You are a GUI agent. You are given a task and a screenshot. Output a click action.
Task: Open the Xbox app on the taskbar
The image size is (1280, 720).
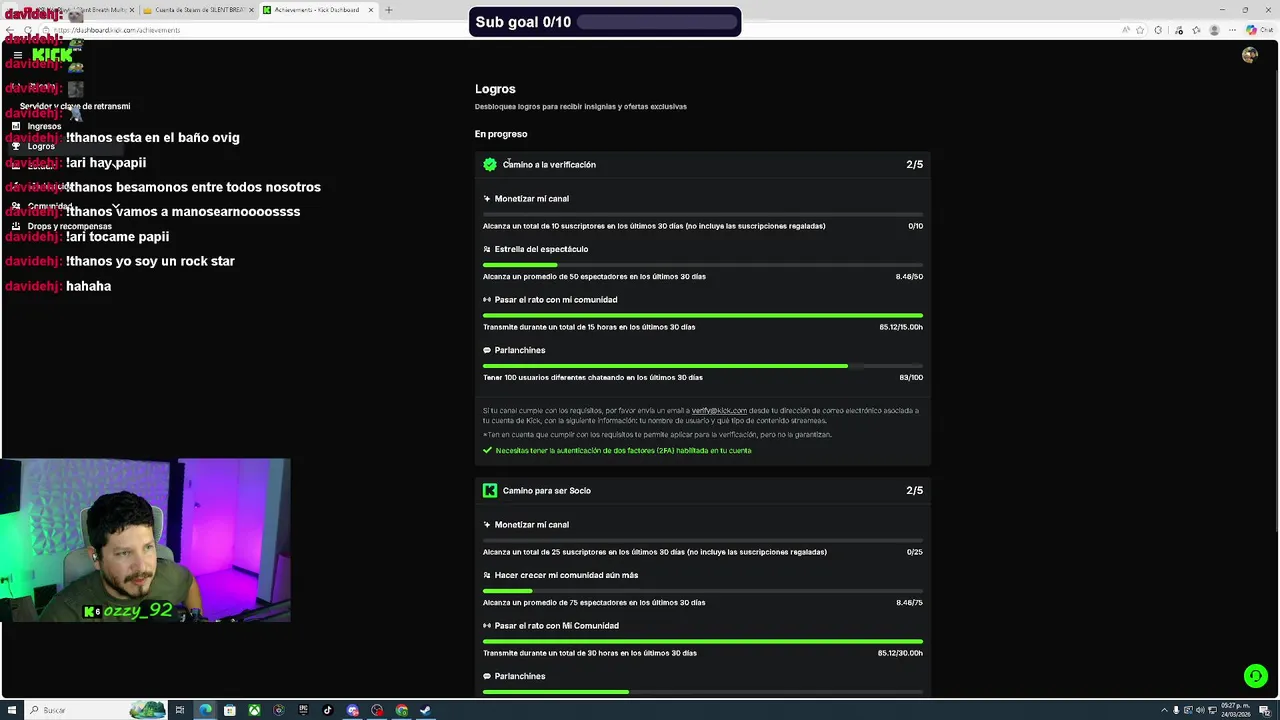pyautogui.click(x=254, y=710)
